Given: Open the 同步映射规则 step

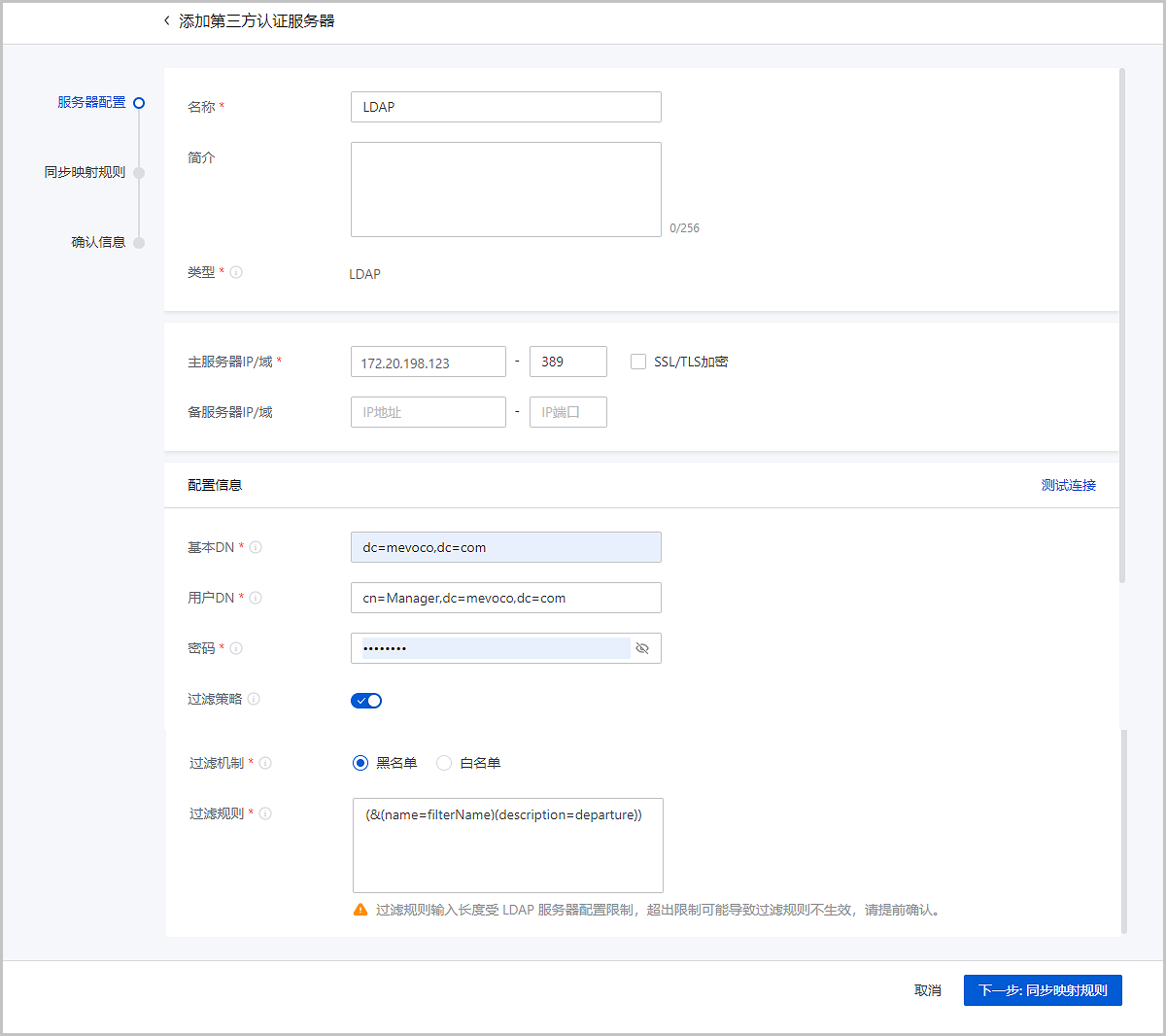Looking at the screenshot, I should coord(85,172).
